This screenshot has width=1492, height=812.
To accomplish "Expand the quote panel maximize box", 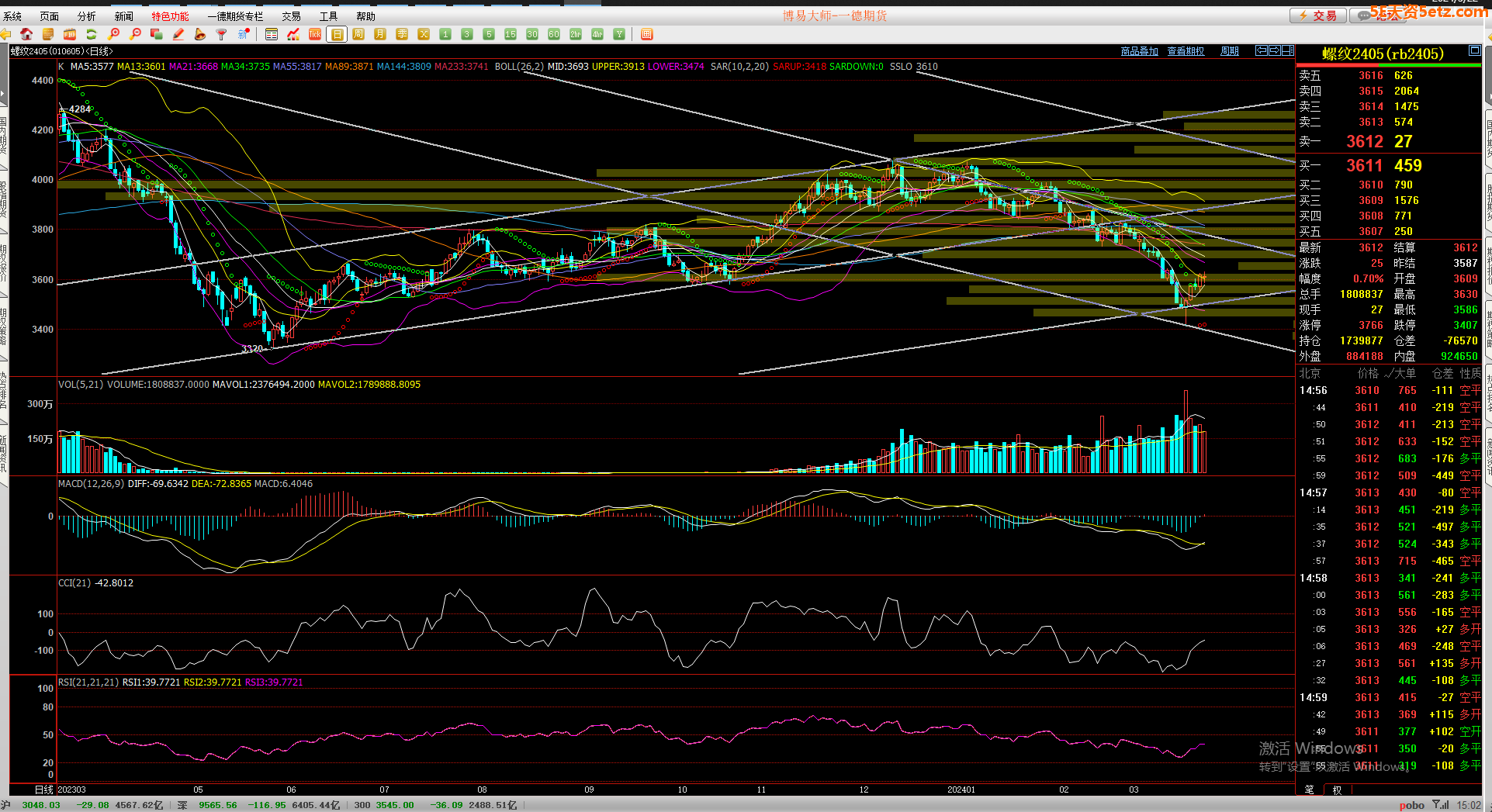I will click(x=1474, y=51).
